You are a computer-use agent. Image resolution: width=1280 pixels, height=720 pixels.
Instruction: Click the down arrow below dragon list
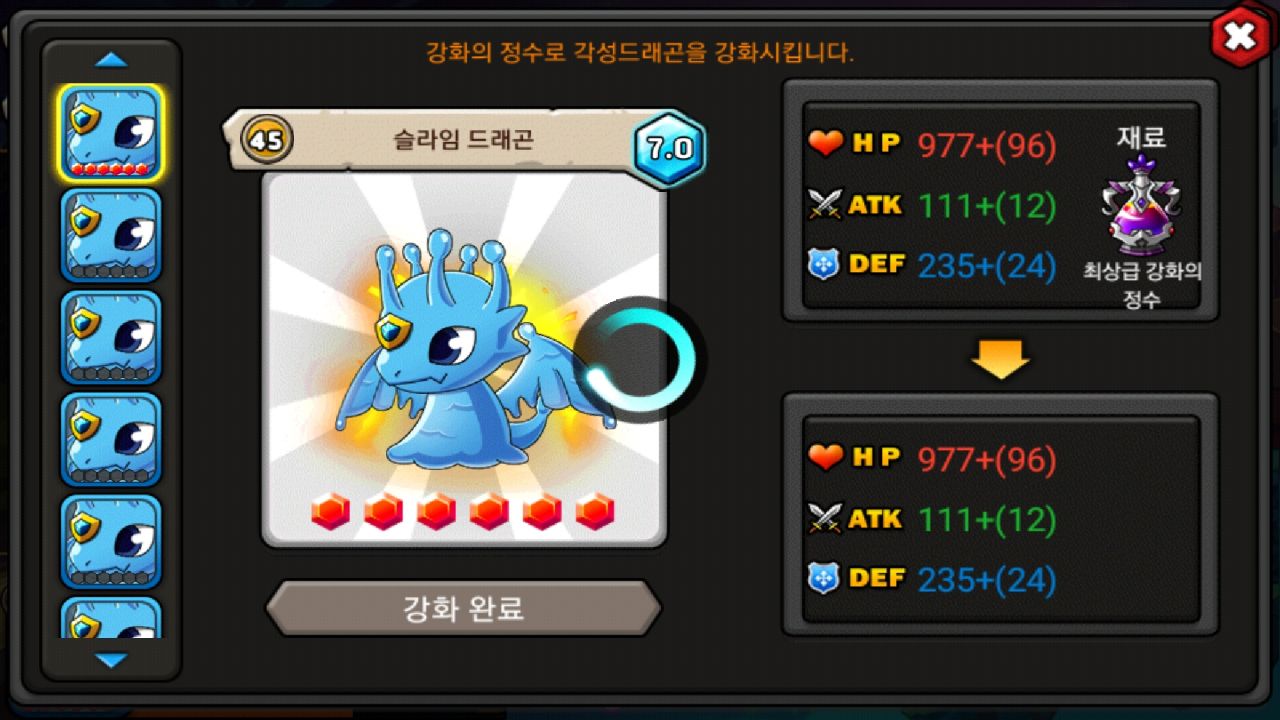111,660
